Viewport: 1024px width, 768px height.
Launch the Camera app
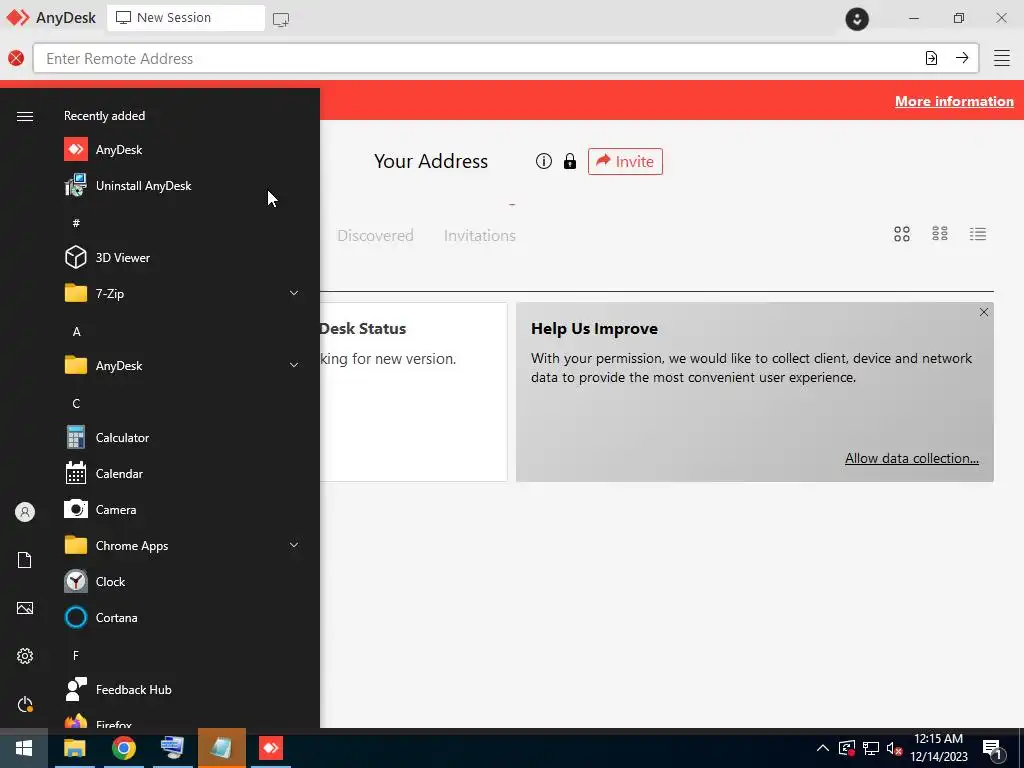point(183,509)
